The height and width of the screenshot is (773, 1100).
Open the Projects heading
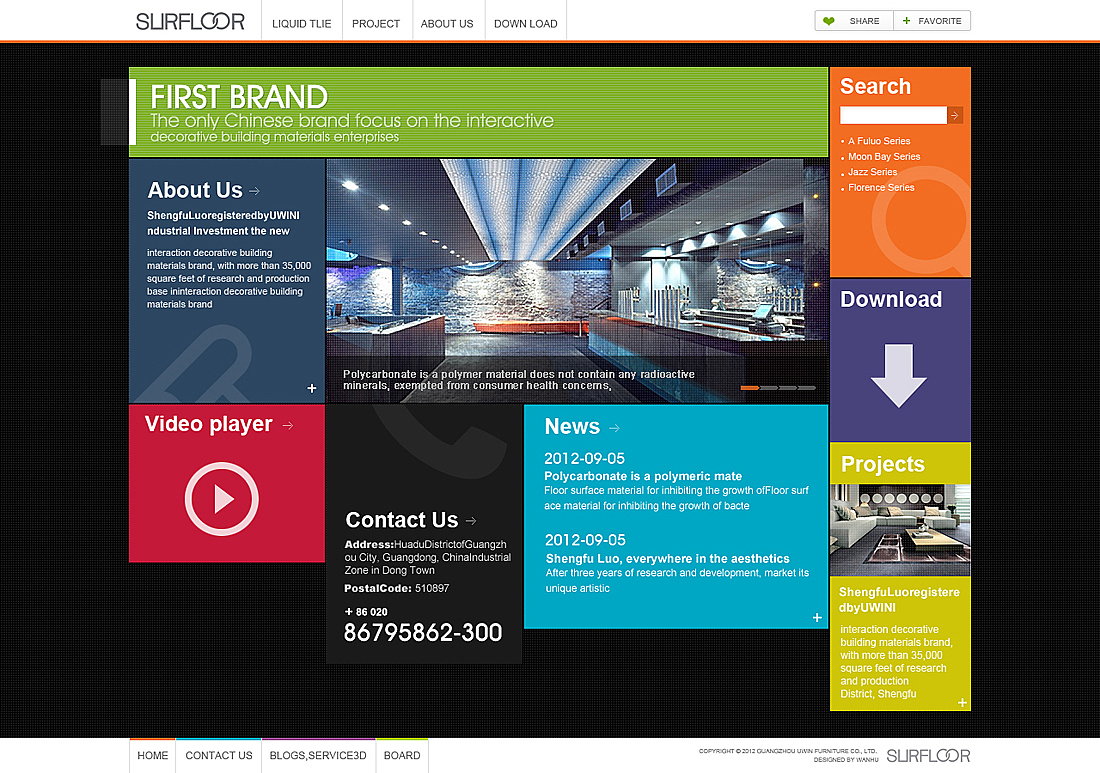883,464
